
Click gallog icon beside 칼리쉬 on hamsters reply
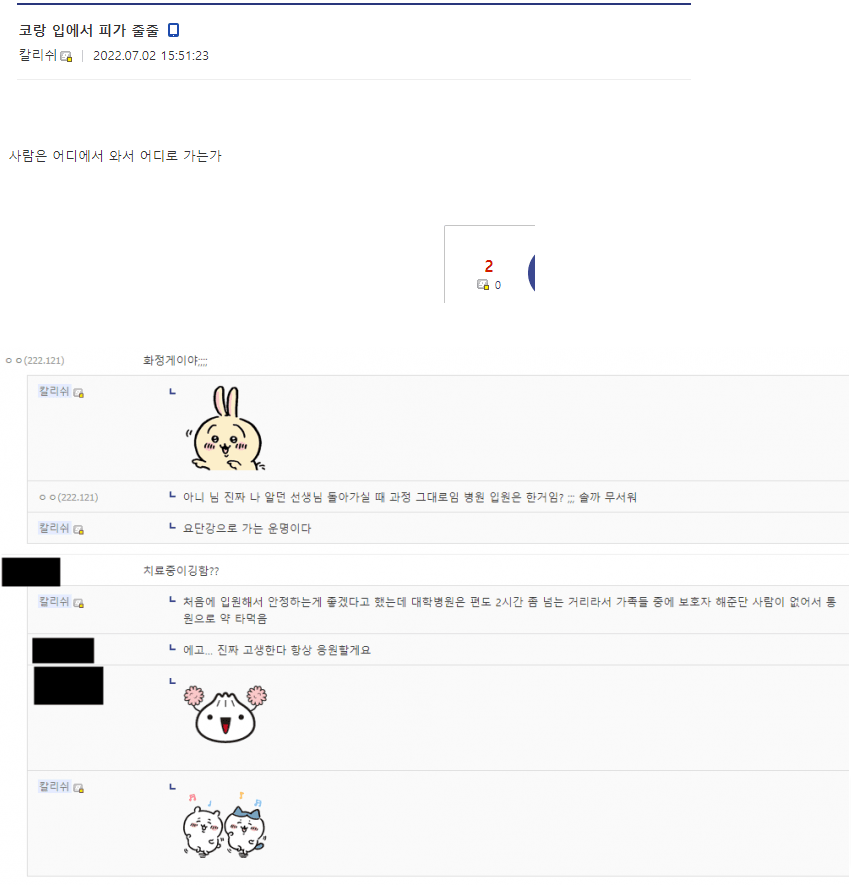click(x=78, y=788)
